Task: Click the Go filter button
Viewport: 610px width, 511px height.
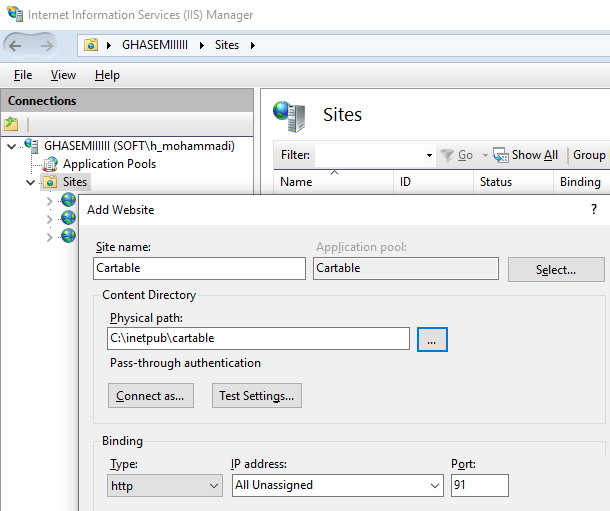Action: [465, 155]
